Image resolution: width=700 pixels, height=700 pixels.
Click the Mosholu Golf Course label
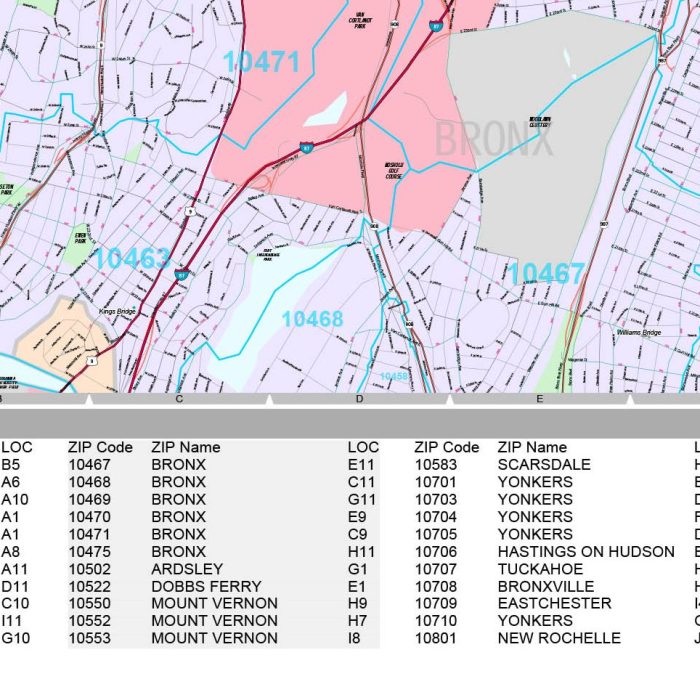393,171
